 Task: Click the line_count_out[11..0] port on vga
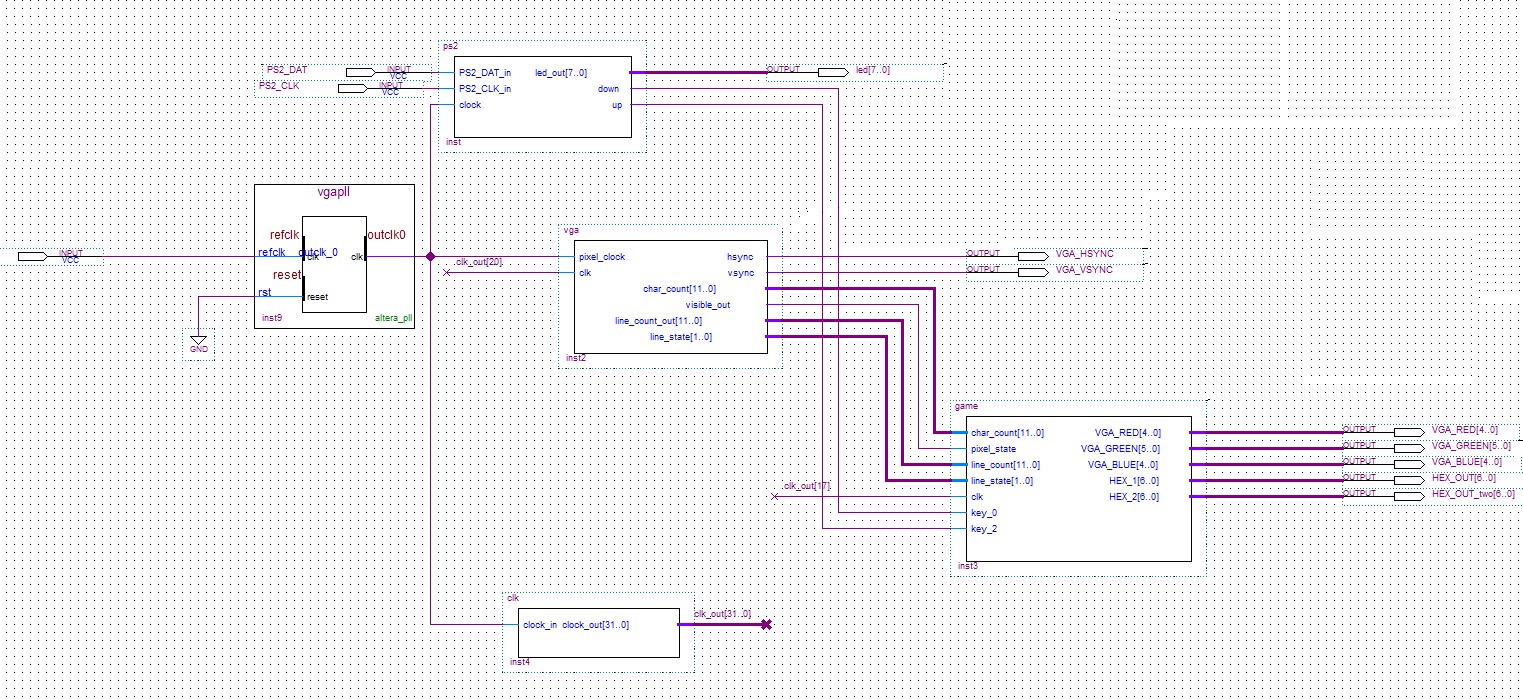[x=658, y=321]
